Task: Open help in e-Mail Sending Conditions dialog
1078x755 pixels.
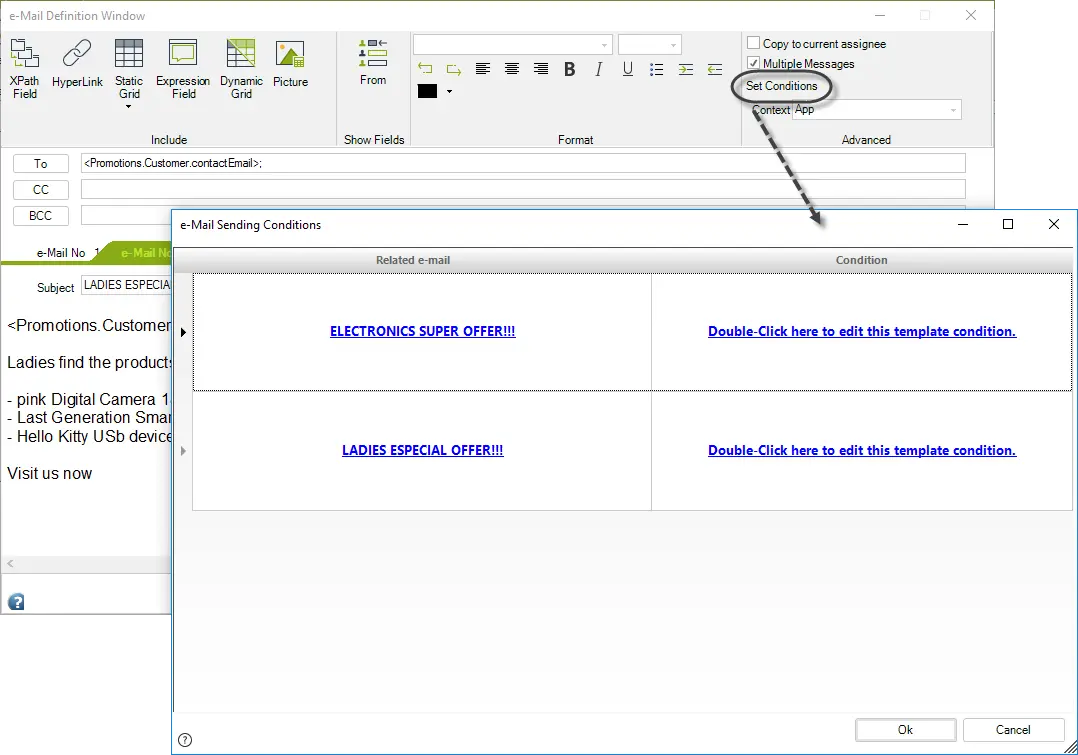Action: point(185,740)
